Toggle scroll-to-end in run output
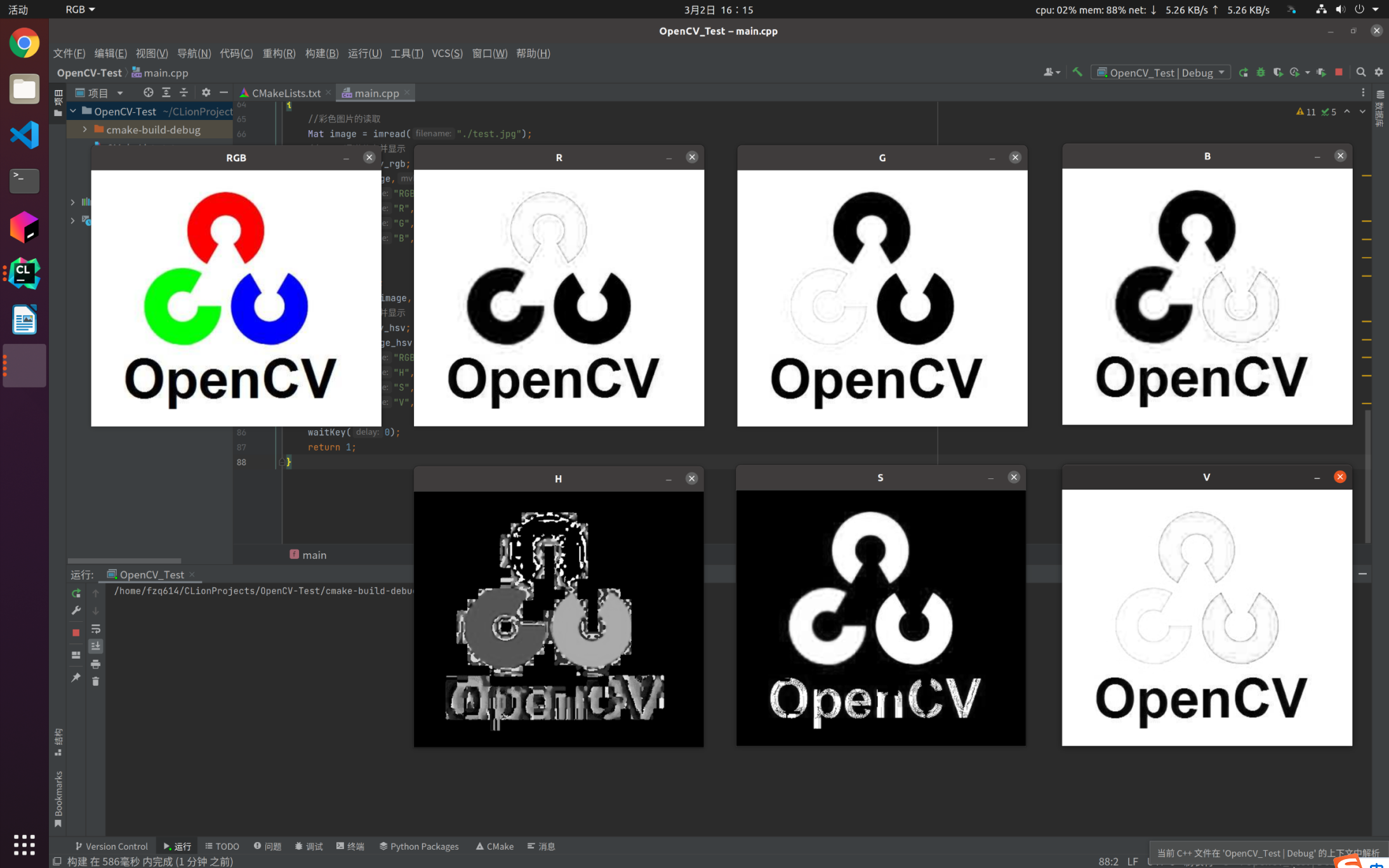Image resolution: width=1389 pixels, height=868 pixels. click(x=96, y=645)
